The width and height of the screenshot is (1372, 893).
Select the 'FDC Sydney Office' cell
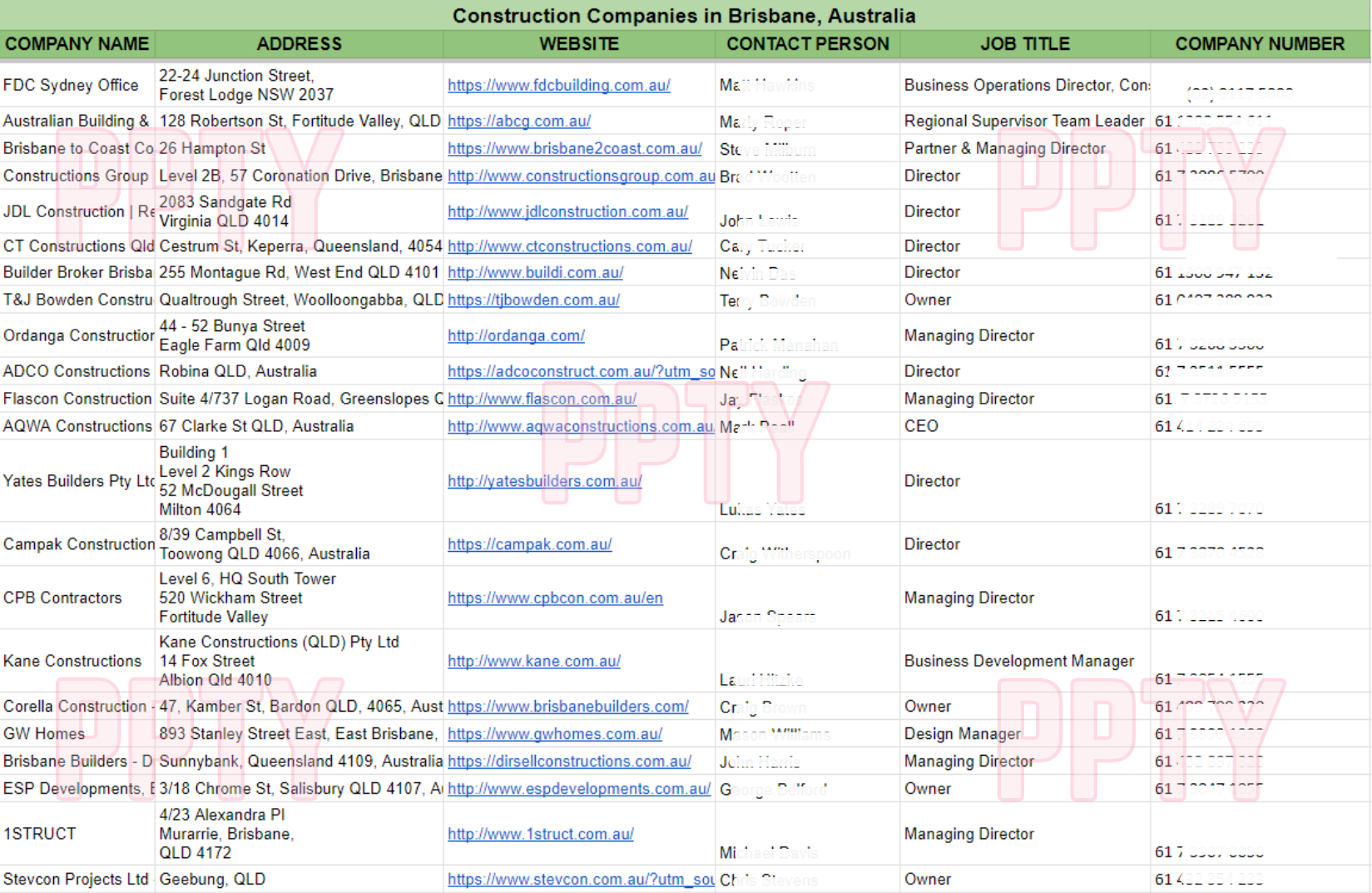(77, 86)
